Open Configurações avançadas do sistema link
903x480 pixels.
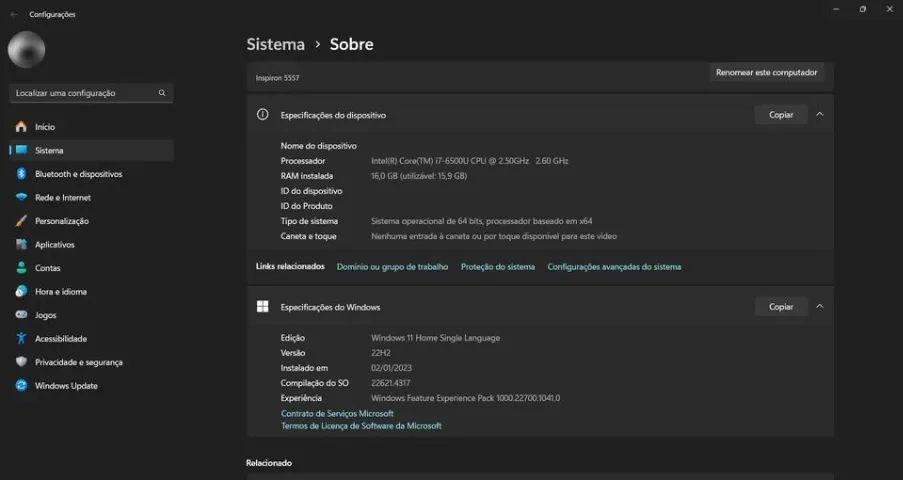click(x=614, y=267)
